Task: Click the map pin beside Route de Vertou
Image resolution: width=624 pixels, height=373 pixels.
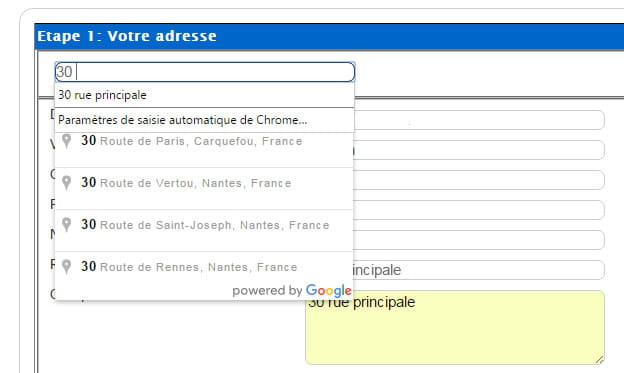Action: tap(66, 183)
